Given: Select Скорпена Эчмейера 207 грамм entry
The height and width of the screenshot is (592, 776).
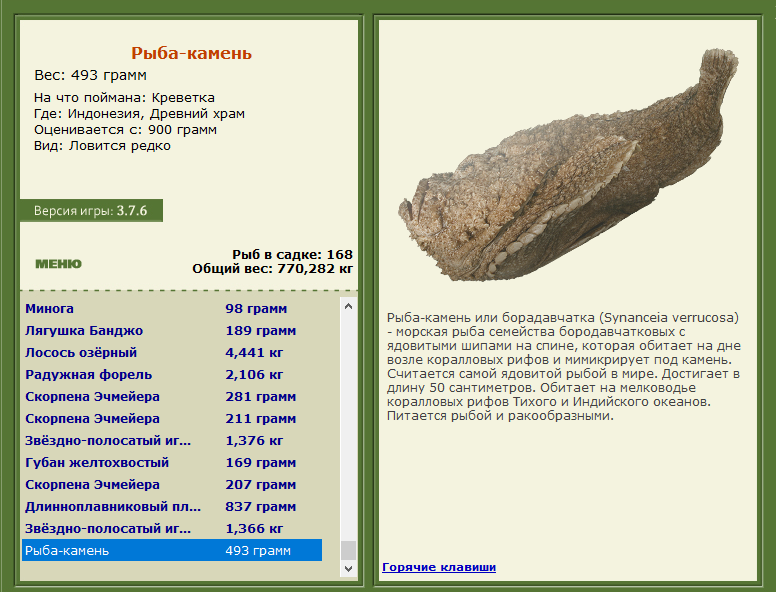Looking at the screenshot, I should (172, 485).
